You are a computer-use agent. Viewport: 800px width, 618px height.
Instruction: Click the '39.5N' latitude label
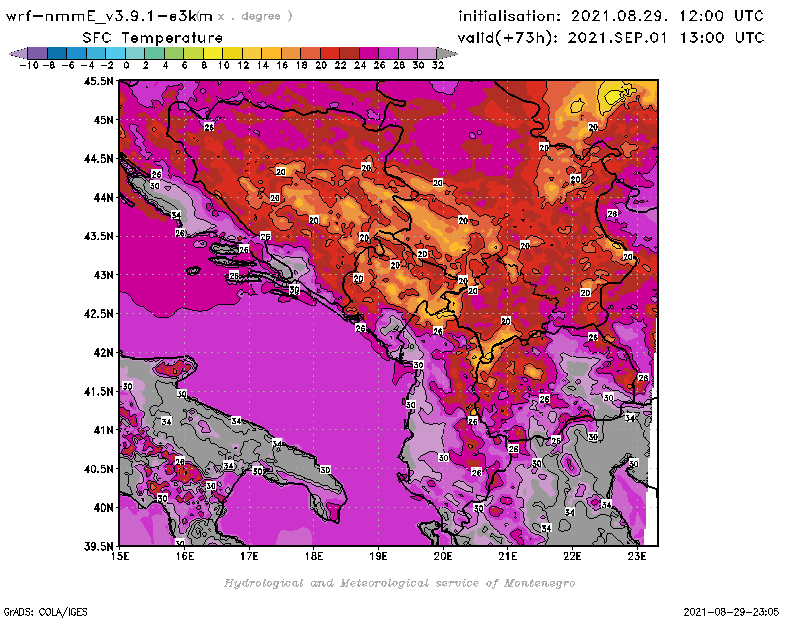99,547
